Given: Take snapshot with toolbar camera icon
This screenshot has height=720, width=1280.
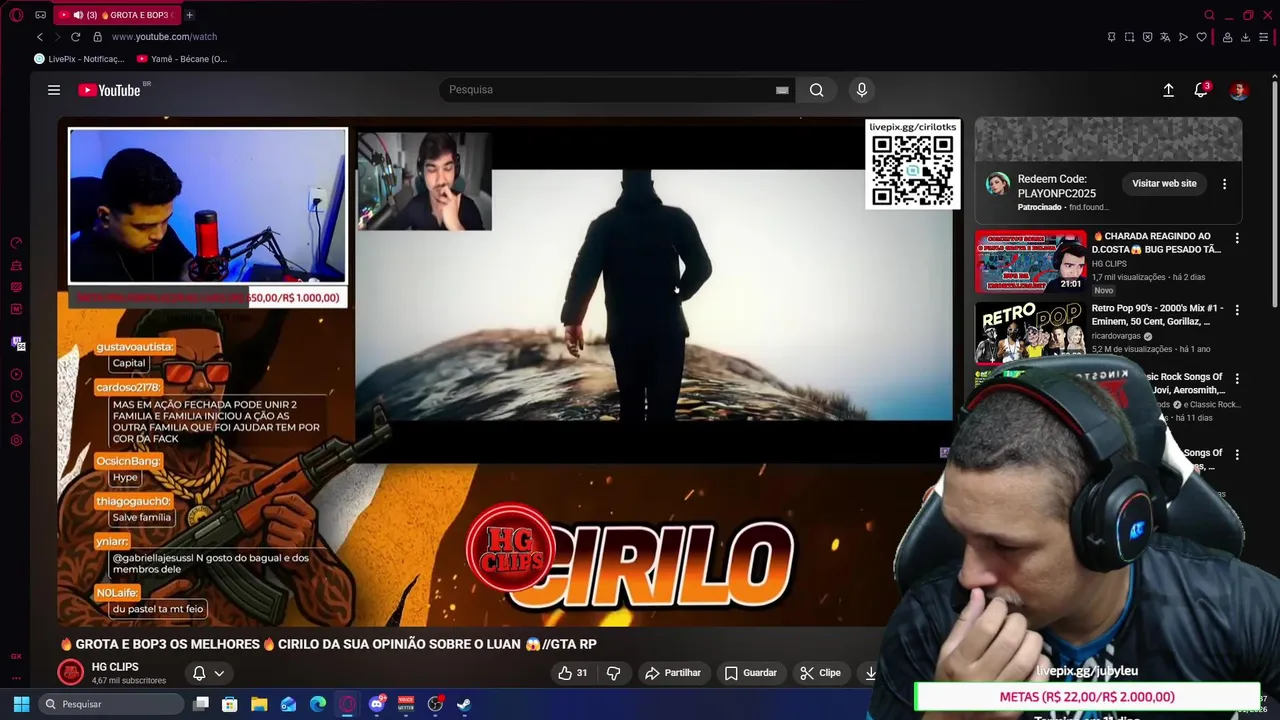Looking at the screenshot, I should pos(1129,37).
